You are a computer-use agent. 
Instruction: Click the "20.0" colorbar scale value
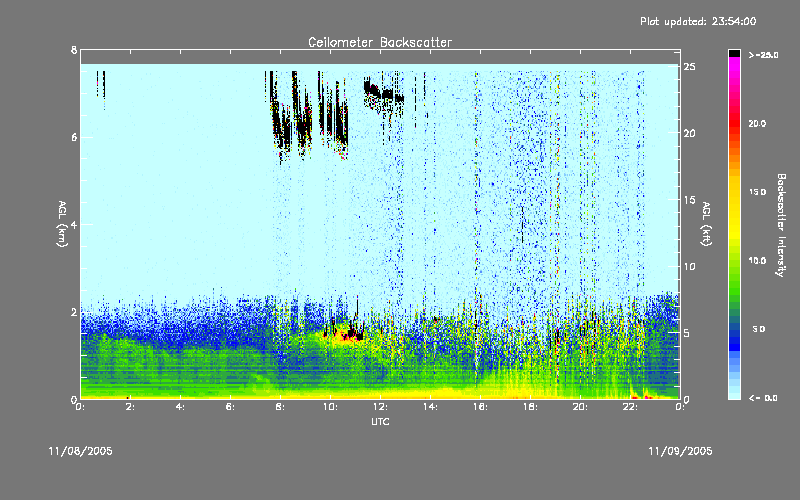[x=757, y=123]
